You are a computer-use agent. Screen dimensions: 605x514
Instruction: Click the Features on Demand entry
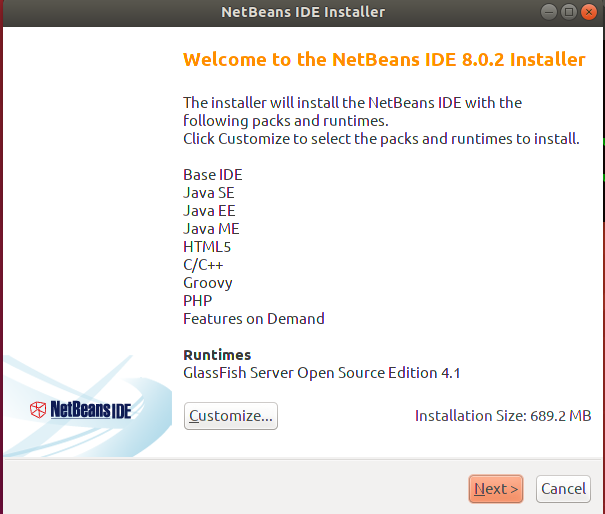point(254,319)
